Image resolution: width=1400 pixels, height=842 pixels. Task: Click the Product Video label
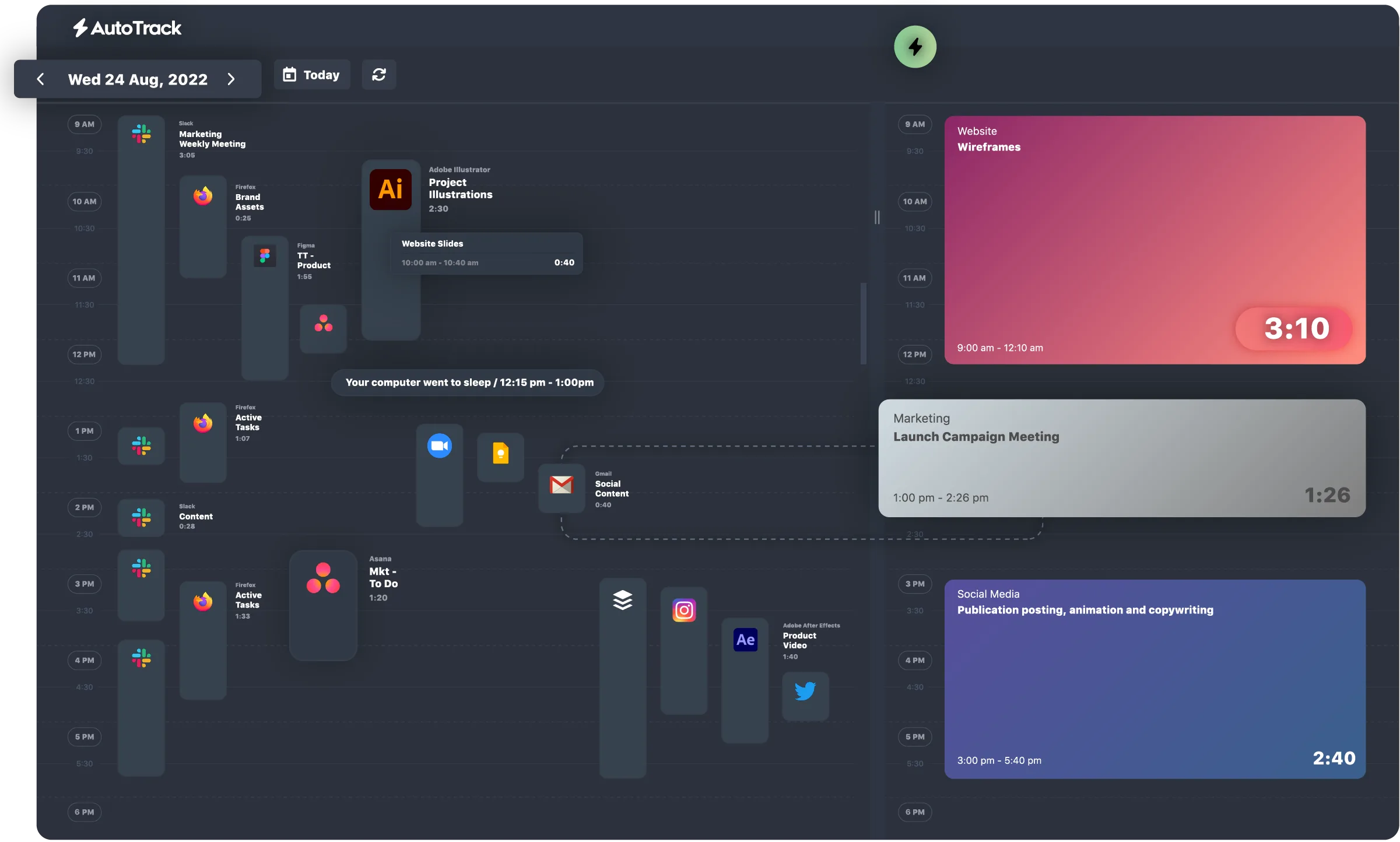pyautogui.click(x=799, y=640)
